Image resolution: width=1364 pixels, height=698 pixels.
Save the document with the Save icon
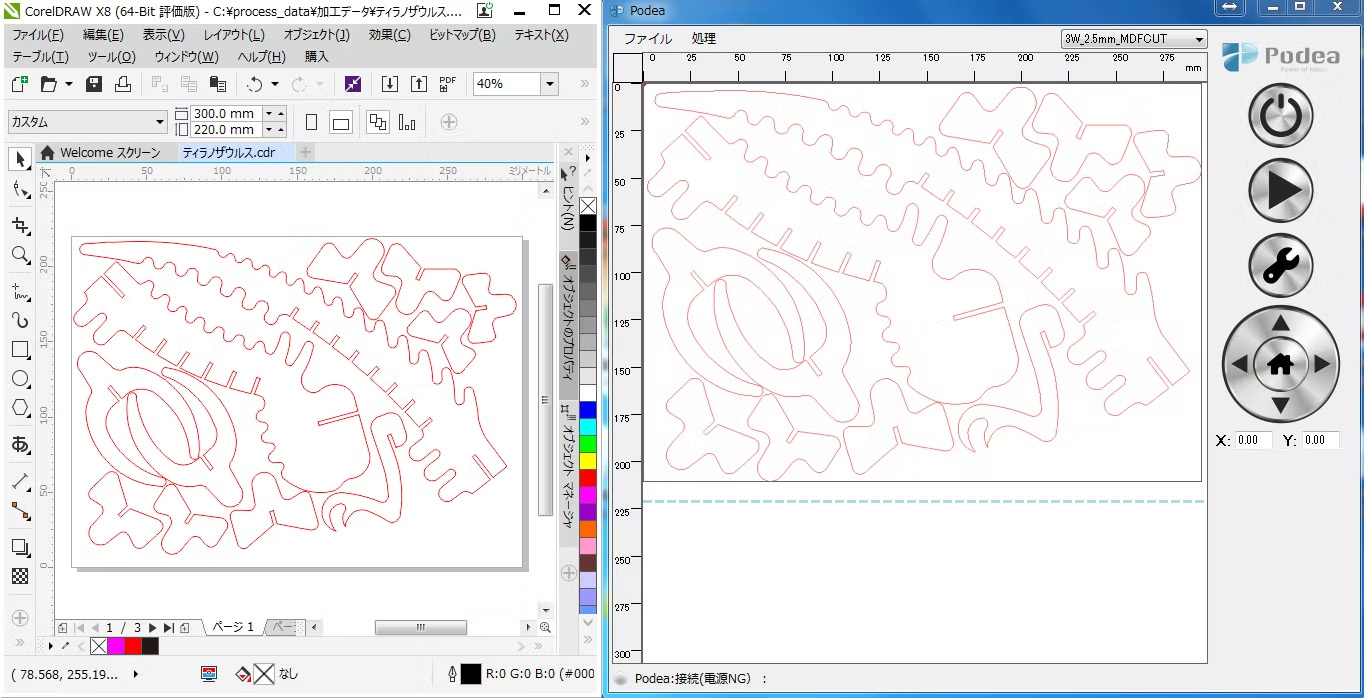(x=93, y=83)
